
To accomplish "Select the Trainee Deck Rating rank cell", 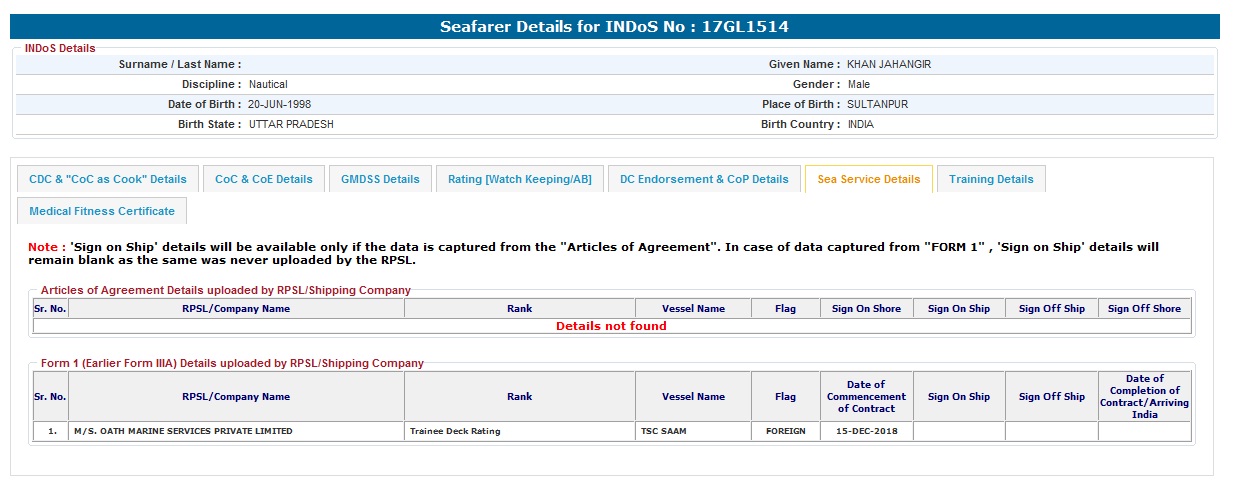I will coord(455,431).
